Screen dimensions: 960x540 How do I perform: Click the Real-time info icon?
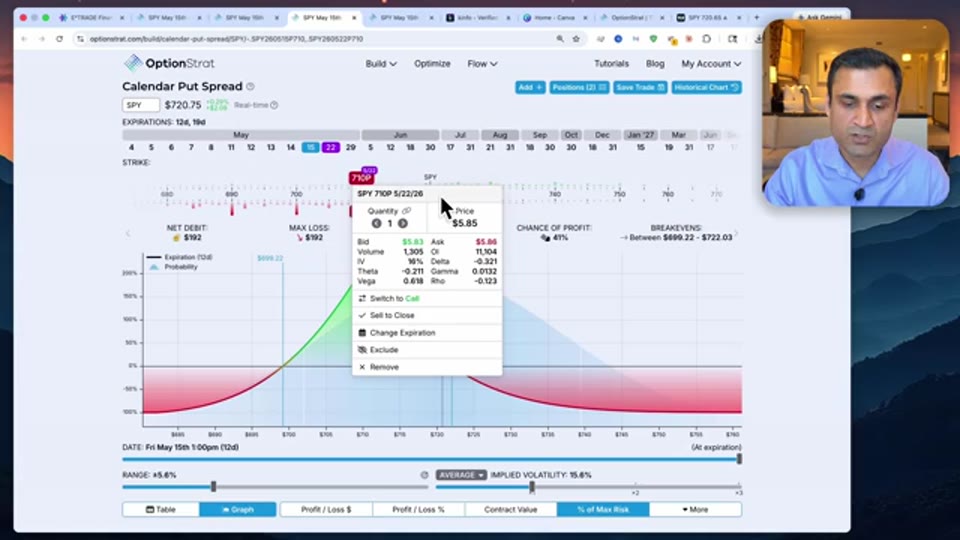274,105
